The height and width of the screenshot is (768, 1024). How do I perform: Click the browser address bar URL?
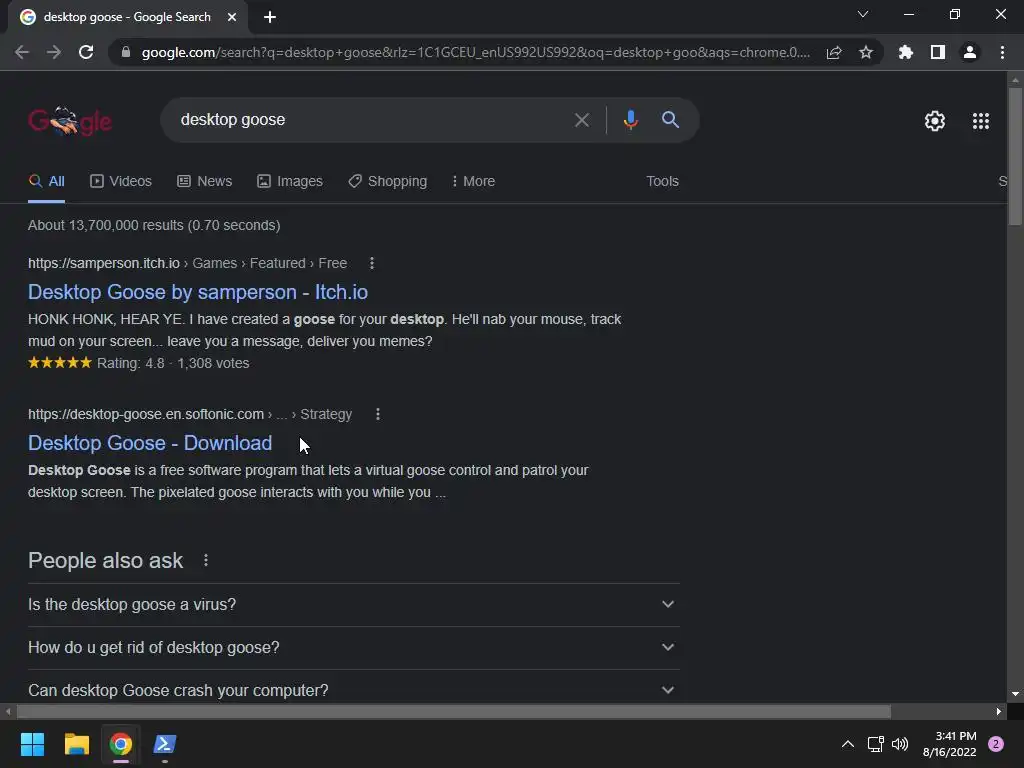475,52
